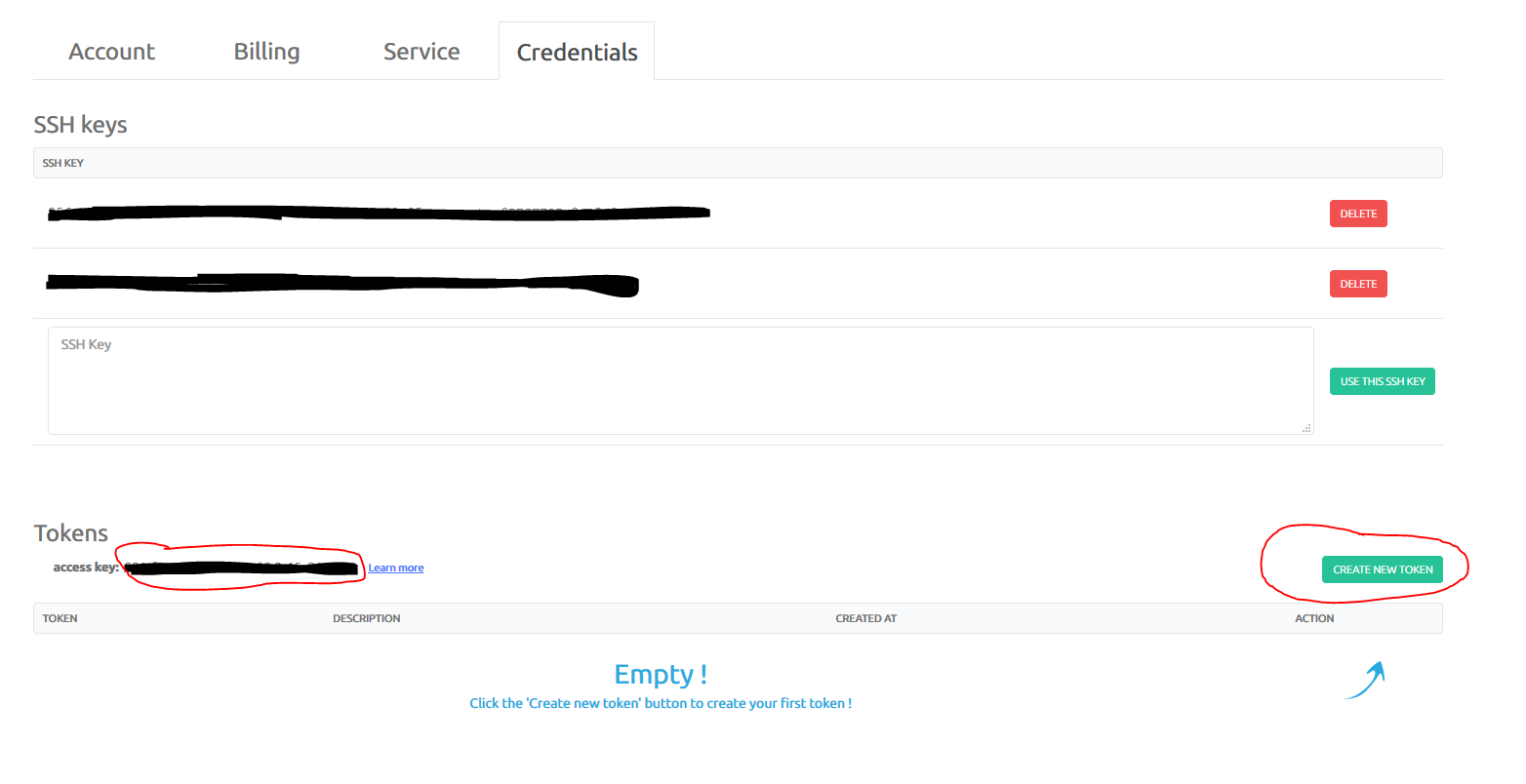Select the redacted access key value

point(241,568)
